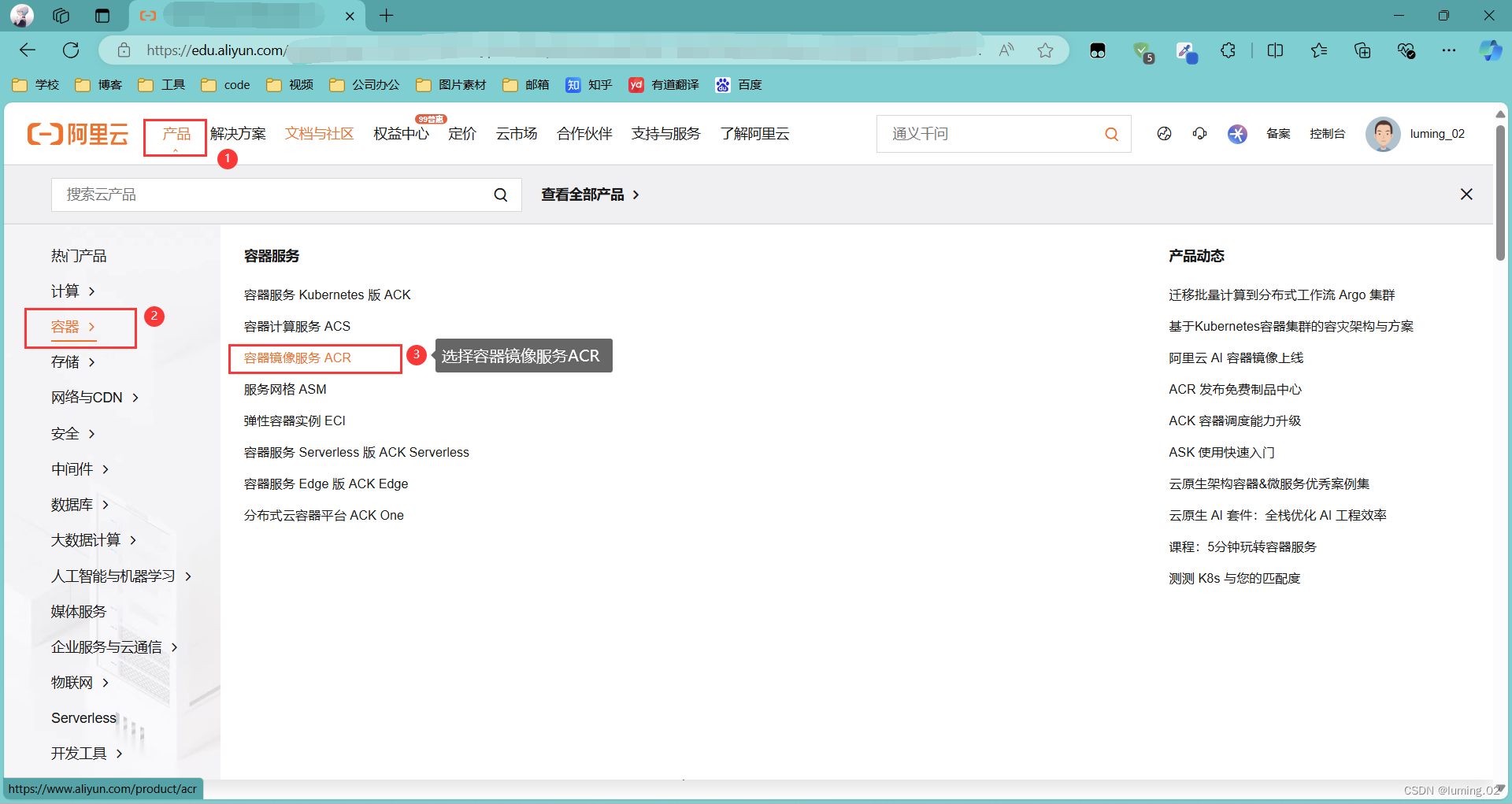Viewport: 1512px width, 804px height.
Task: Open browser extensions puzzle icon
Action: [x=1228, y=50]
